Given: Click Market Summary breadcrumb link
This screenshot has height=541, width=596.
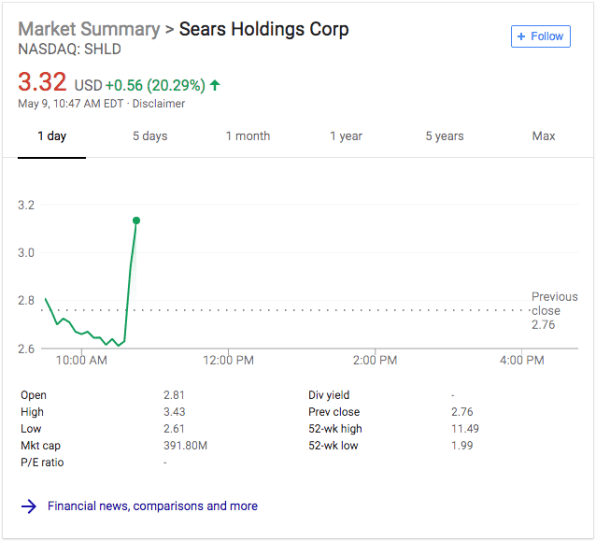Looking at the screenshot, I should coord(89,29).
